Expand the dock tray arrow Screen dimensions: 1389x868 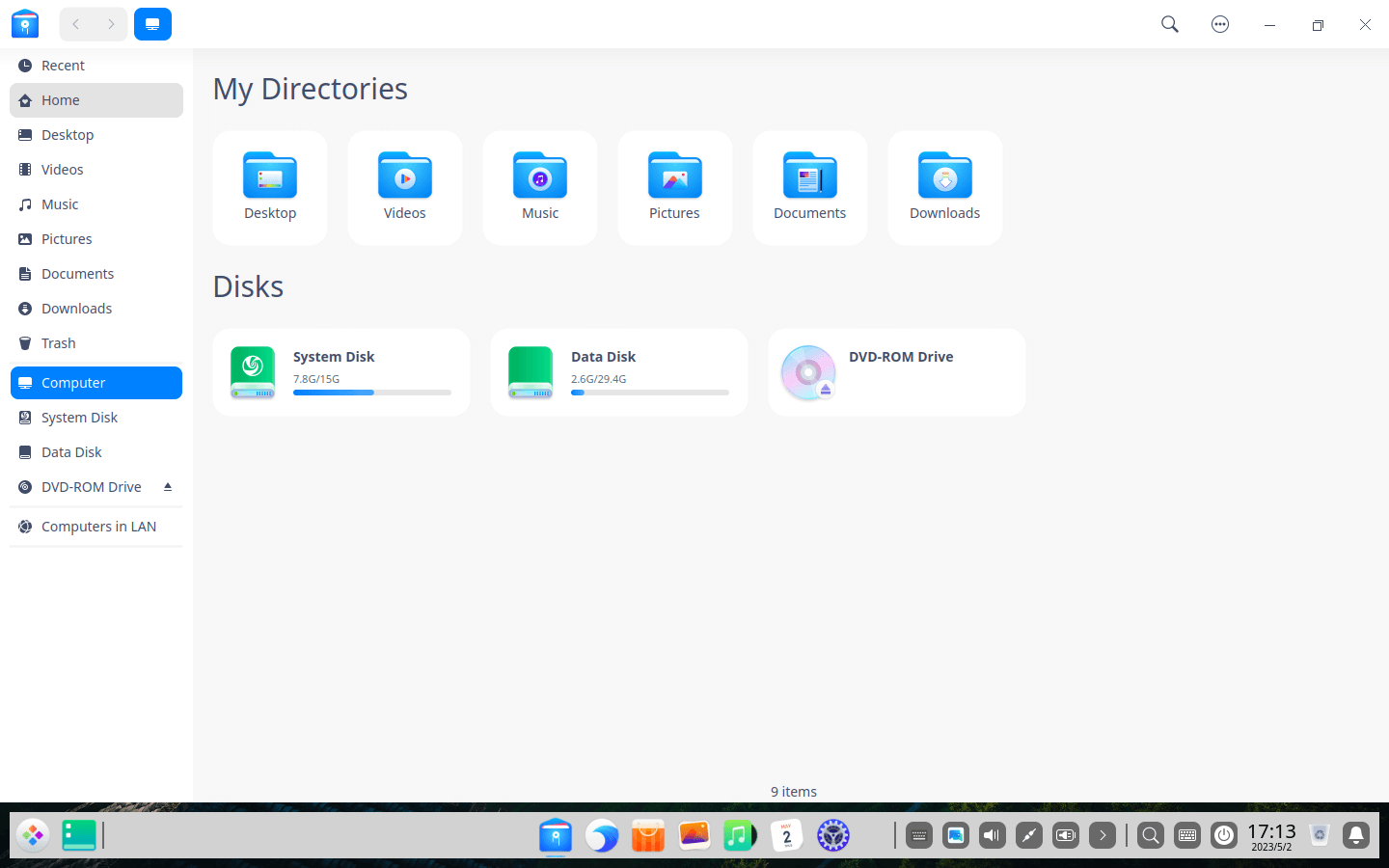pos(1103,835)
